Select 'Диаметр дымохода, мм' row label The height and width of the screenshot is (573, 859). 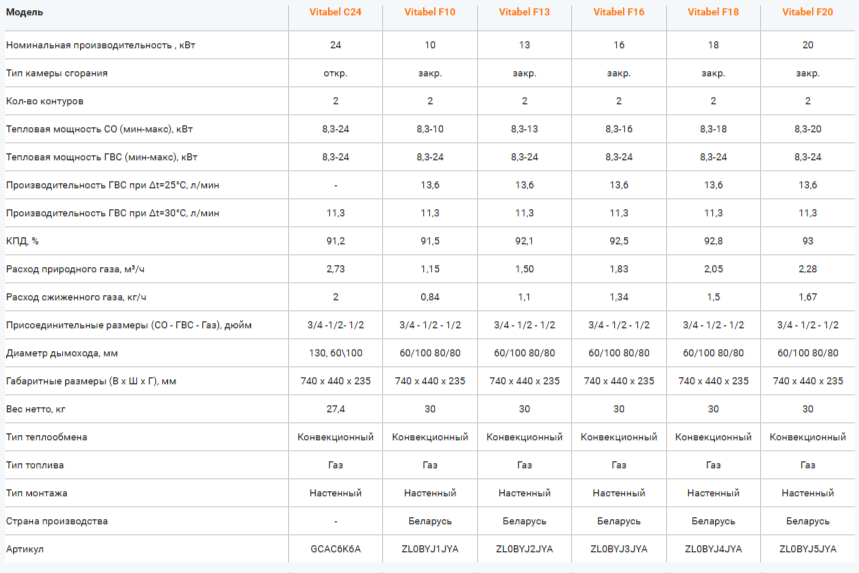tap(61, 353)
